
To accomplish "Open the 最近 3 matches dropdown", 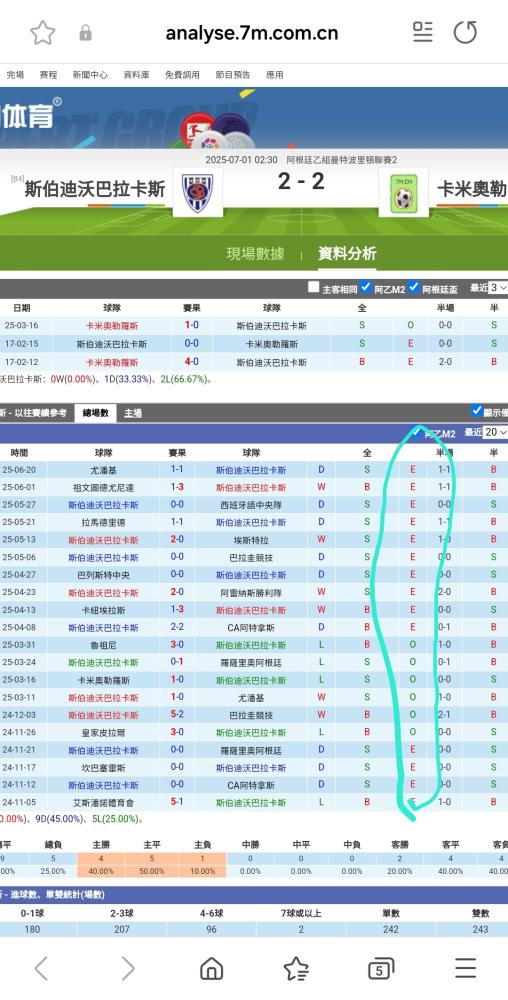I will (x=498, y=288).
